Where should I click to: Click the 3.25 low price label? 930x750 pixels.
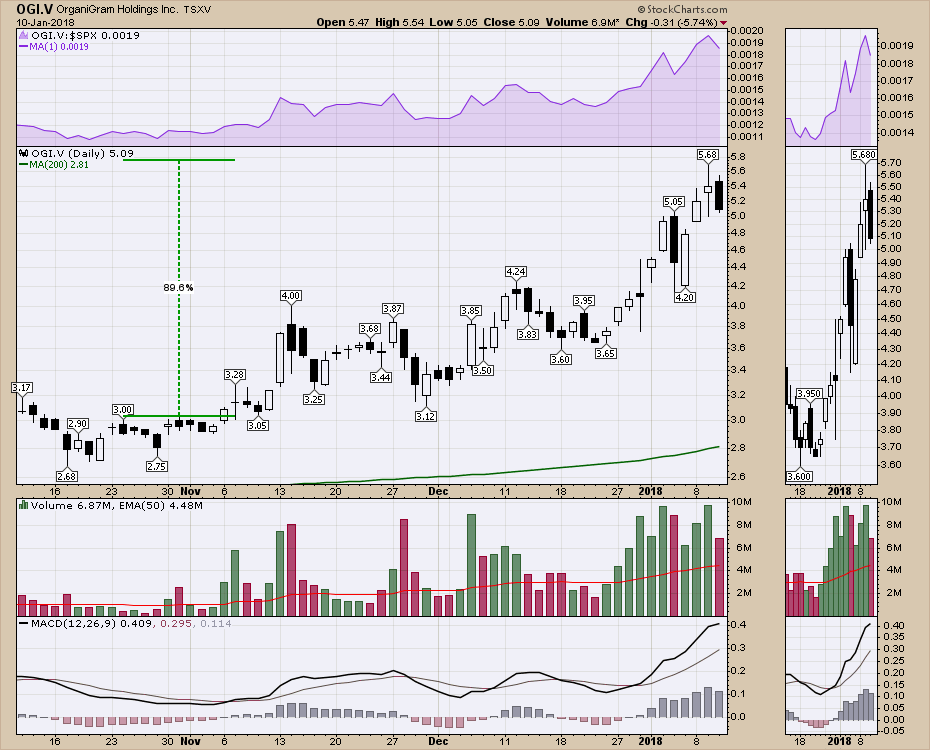point(313,400)
